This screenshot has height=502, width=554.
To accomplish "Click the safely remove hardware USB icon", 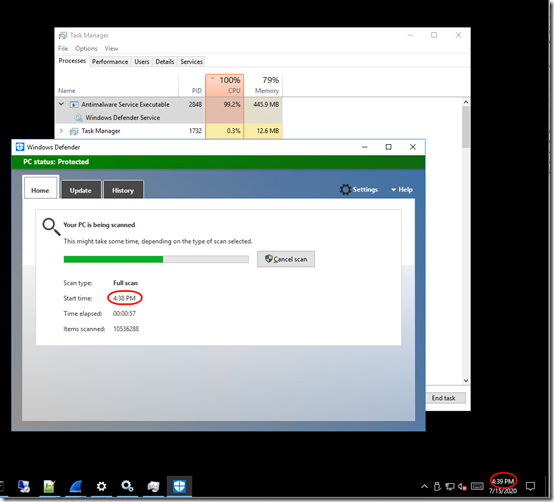I will [x=437, y=486].
